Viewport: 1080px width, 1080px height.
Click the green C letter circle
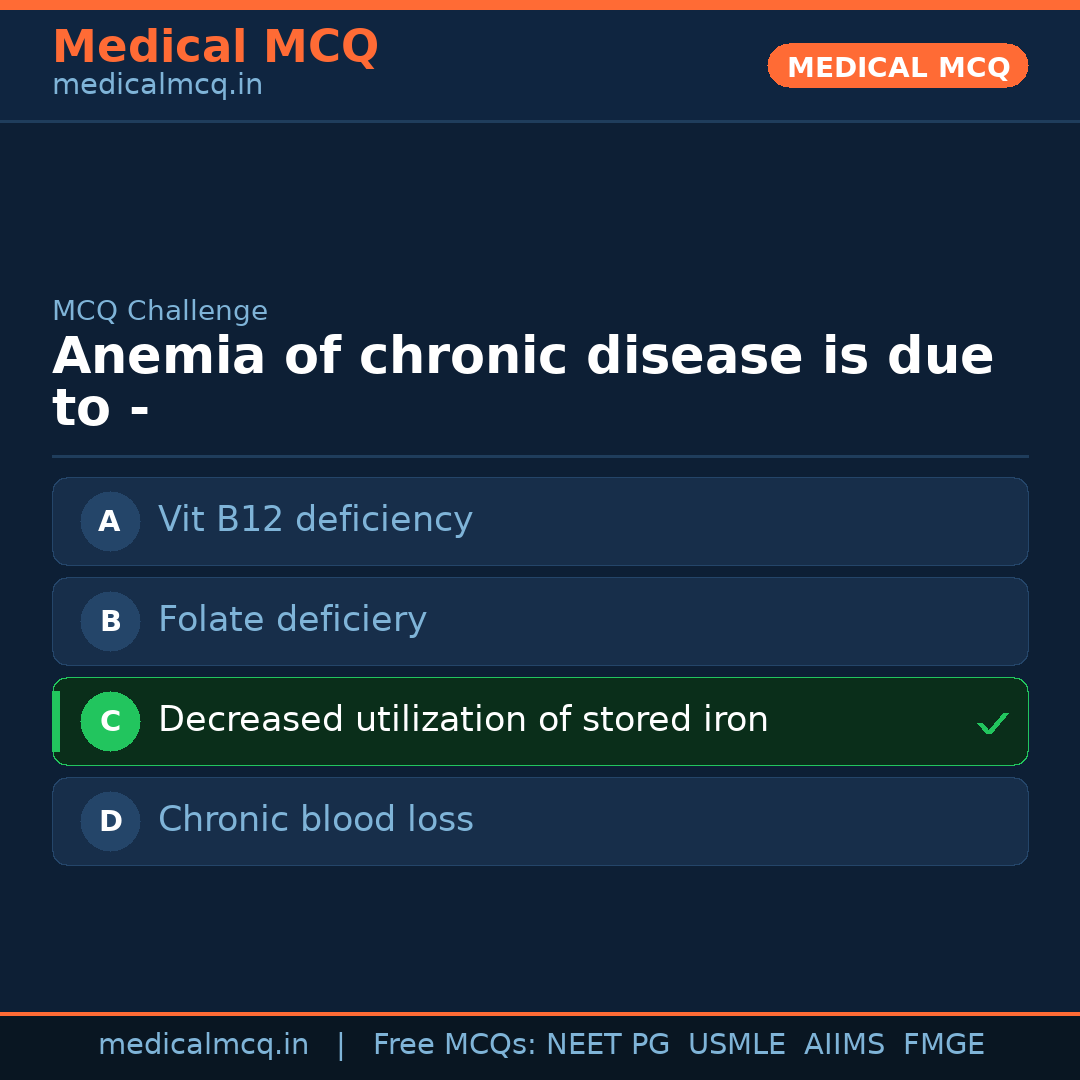pos(110,721)
